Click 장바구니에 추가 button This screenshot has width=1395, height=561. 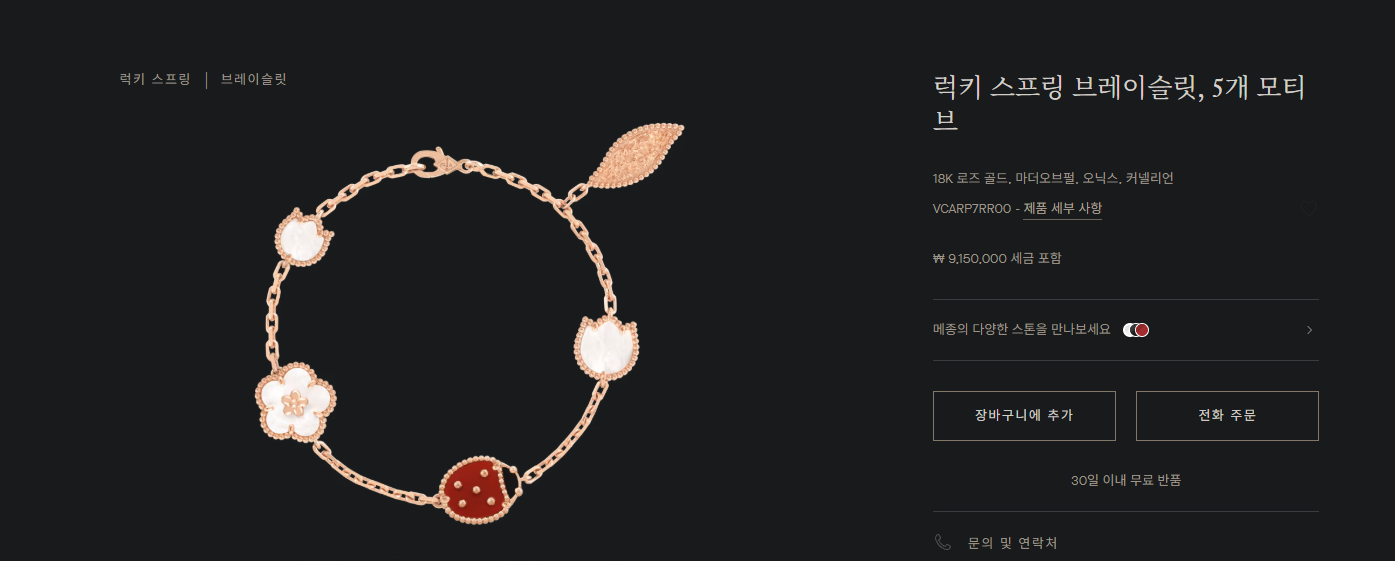click(x=1024, y=415)
